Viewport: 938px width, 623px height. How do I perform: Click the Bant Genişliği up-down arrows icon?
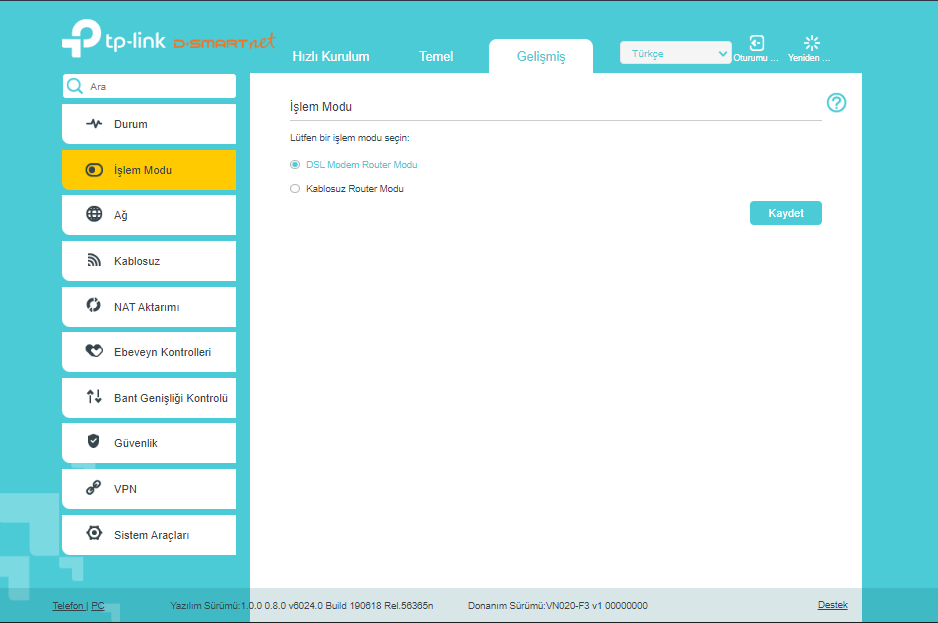coord(94,396)
